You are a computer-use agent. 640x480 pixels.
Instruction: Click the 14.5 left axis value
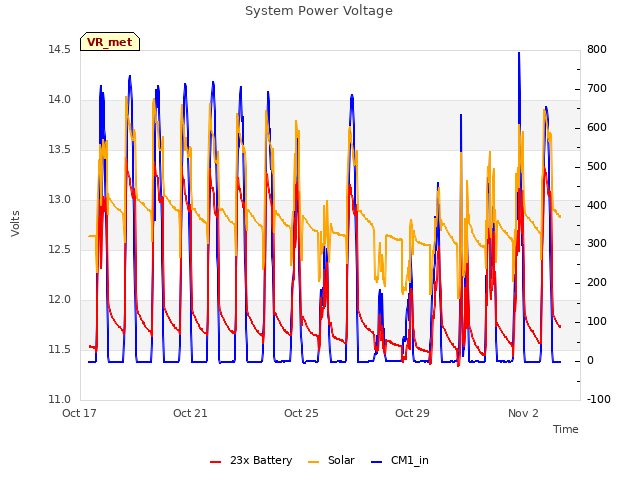59,49
